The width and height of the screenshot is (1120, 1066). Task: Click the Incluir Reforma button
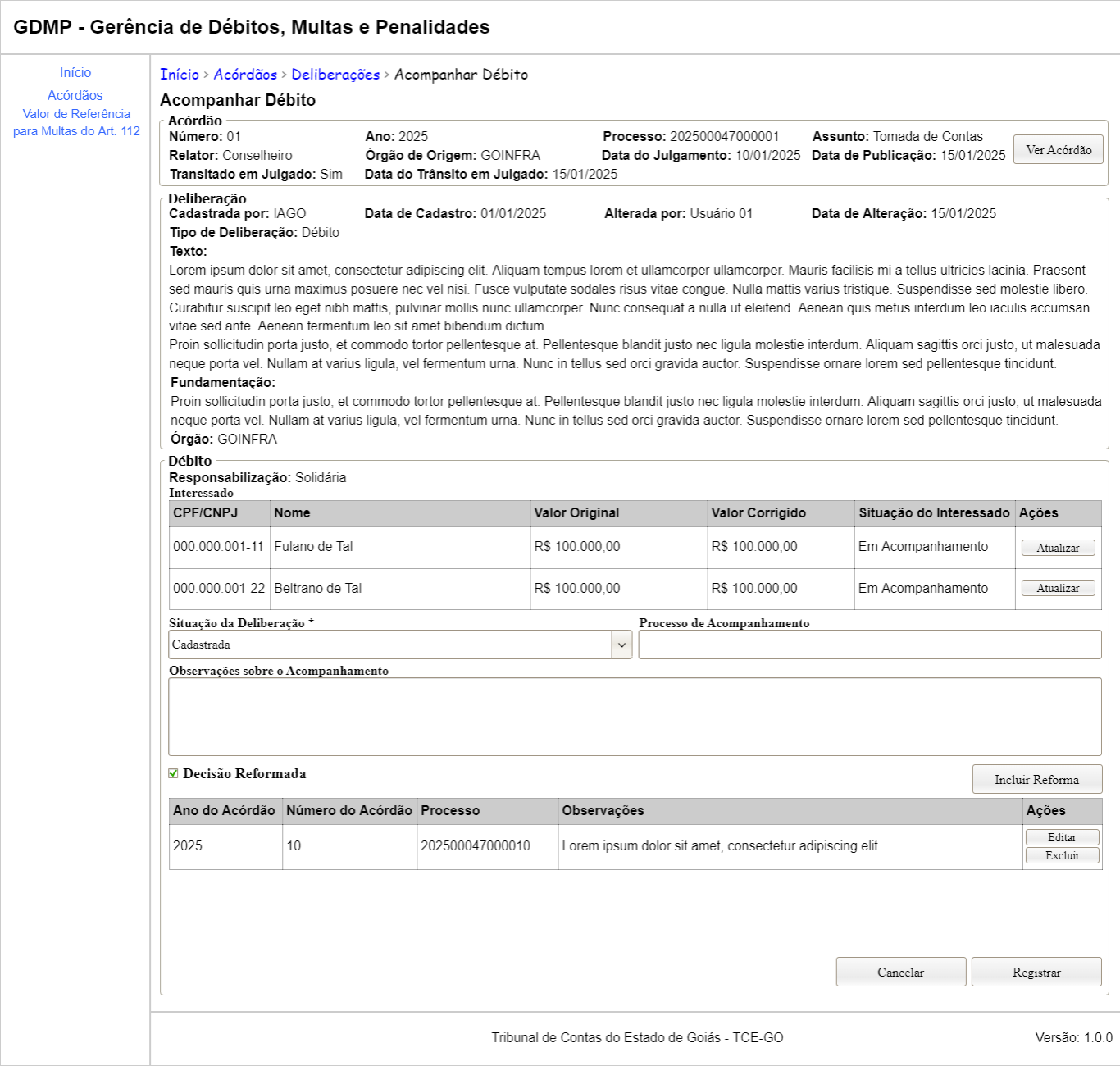tap(1036, 779)
